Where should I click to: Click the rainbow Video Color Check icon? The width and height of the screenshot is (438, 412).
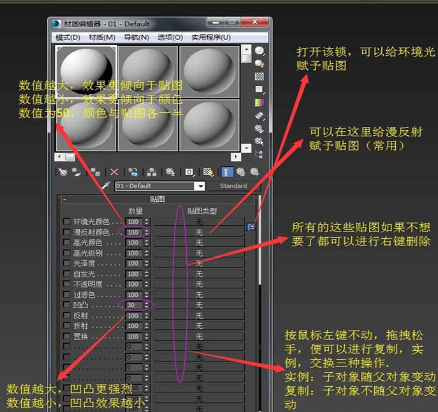click(259, 102)
